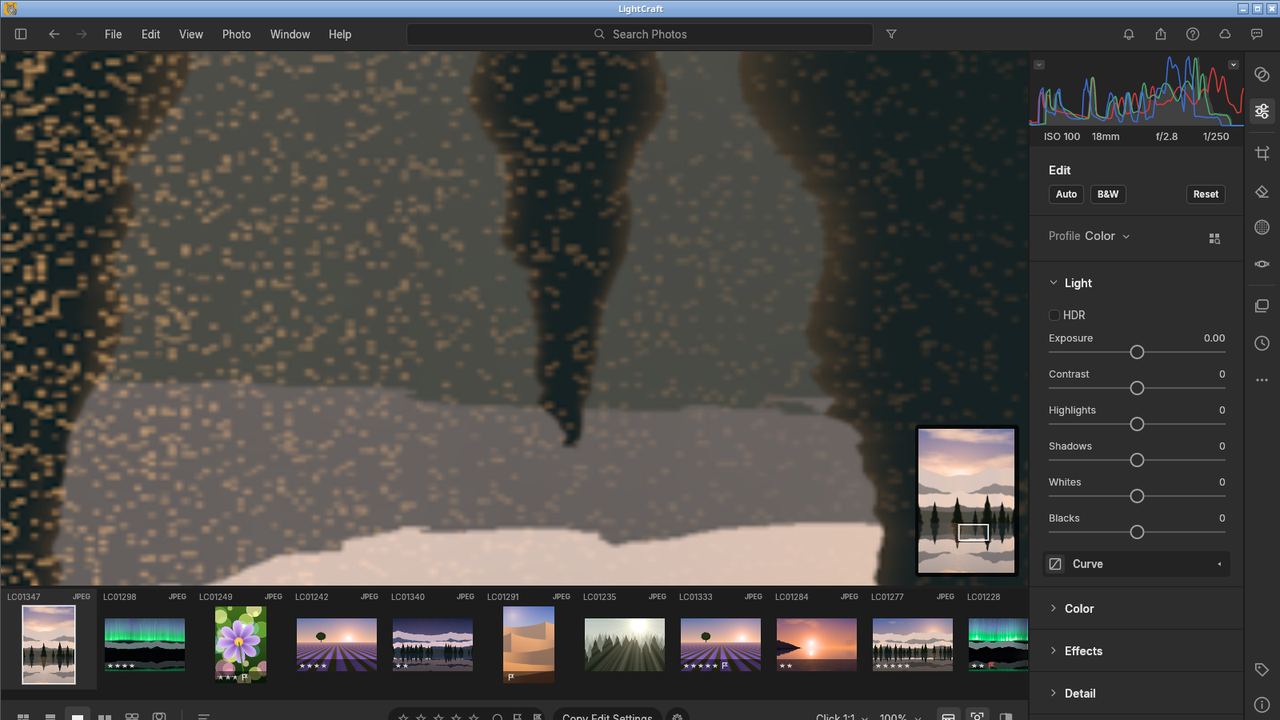Click the Exposure slider handle
The width and height of the screenshot is (1280, 720).
click(x=1137, y=352)
